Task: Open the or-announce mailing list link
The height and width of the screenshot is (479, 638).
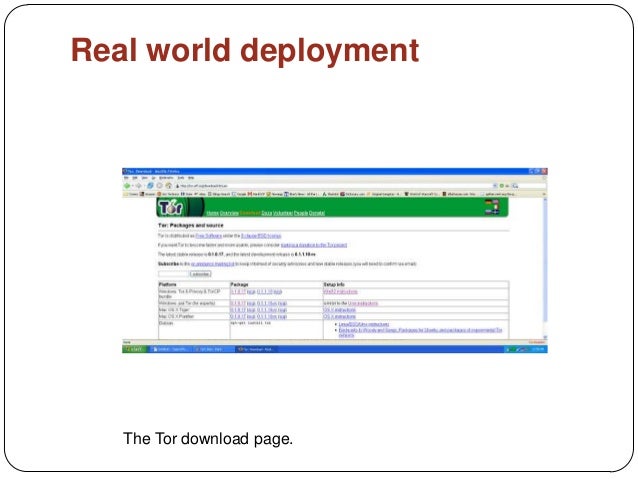Action: pos(212,264)
